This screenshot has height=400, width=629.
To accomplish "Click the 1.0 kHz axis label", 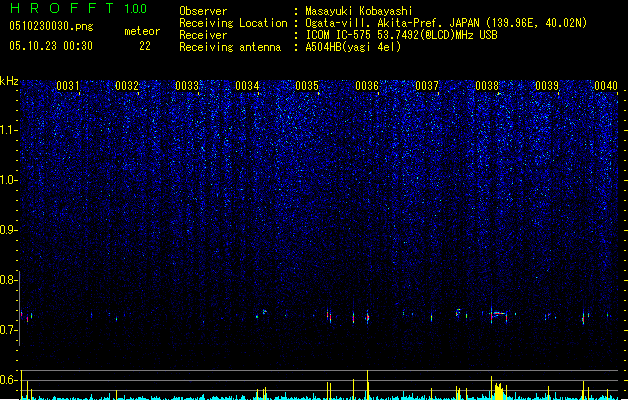I will click(9, 180).
